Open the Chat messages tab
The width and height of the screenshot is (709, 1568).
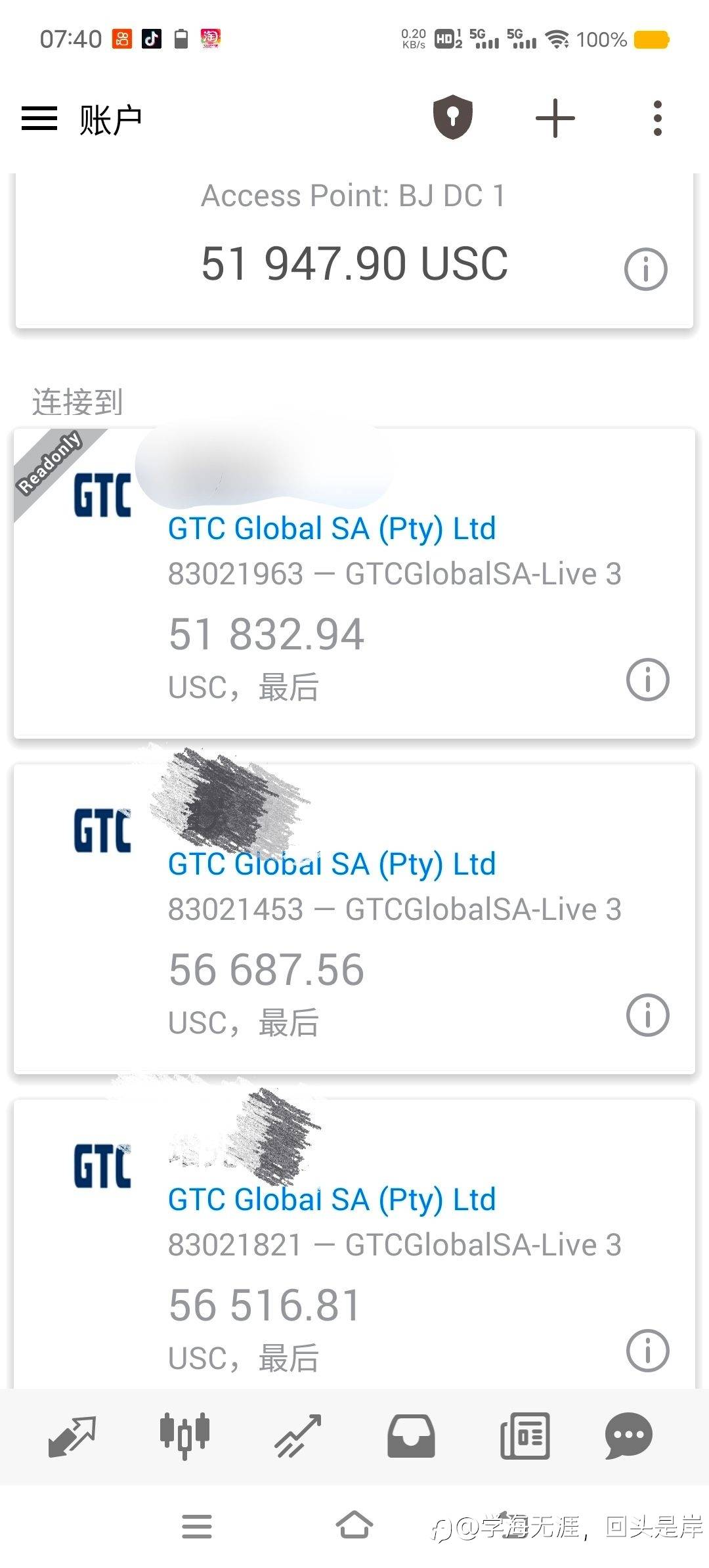point(629,1435)
